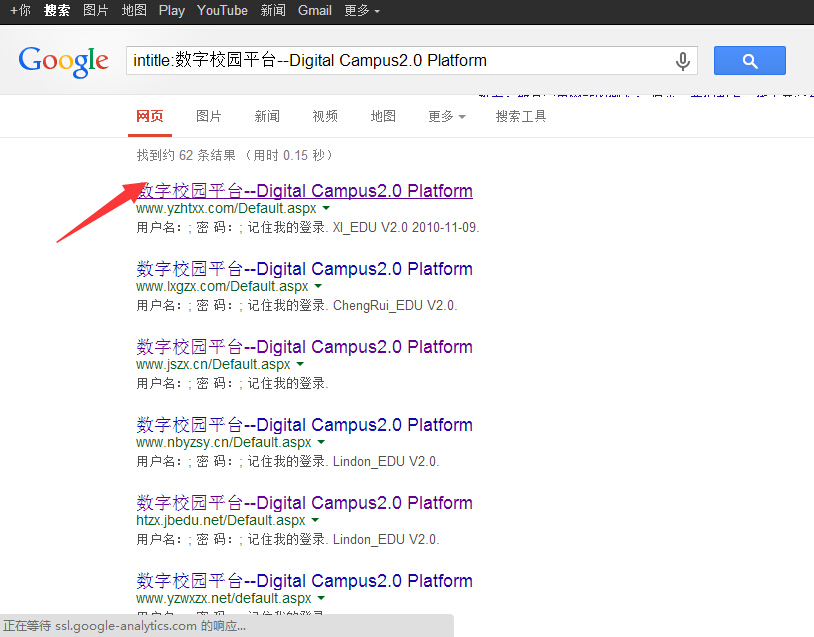The height and width of the screenshot is (637, 814).
Task: Click the URL text www.yzhtxx.com/Default.aspx
Action: (x=226, y=208)
